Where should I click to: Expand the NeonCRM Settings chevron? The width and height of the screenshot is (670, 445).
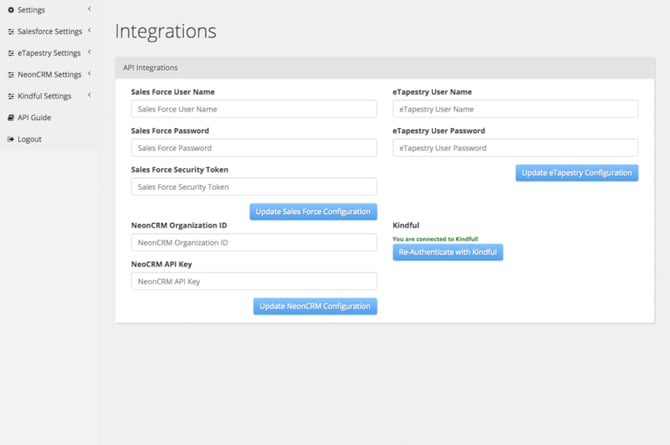pos(89,74)
